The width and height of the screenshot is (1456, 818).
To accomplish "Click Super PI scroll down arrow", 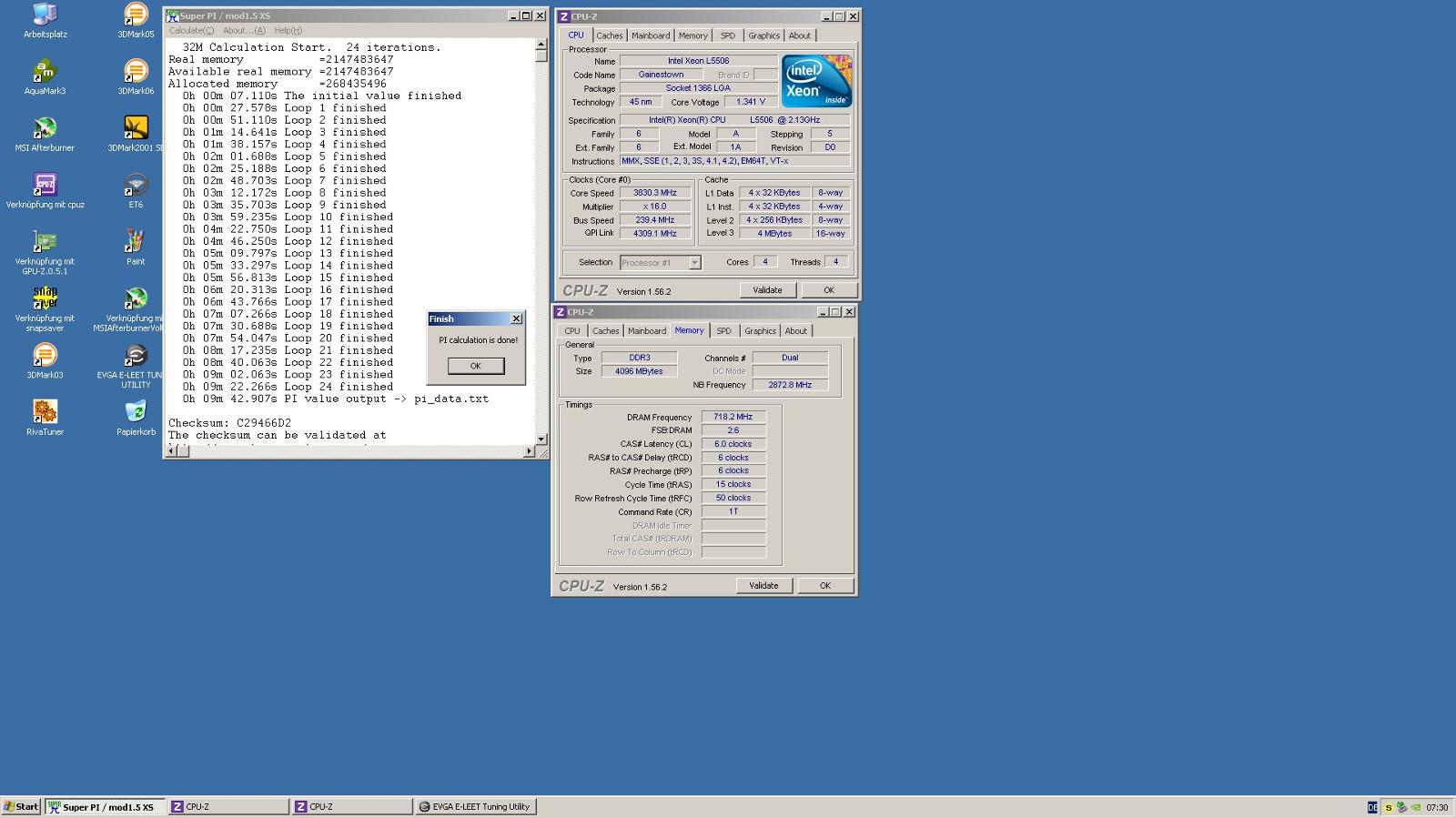I will coord(541,439).
